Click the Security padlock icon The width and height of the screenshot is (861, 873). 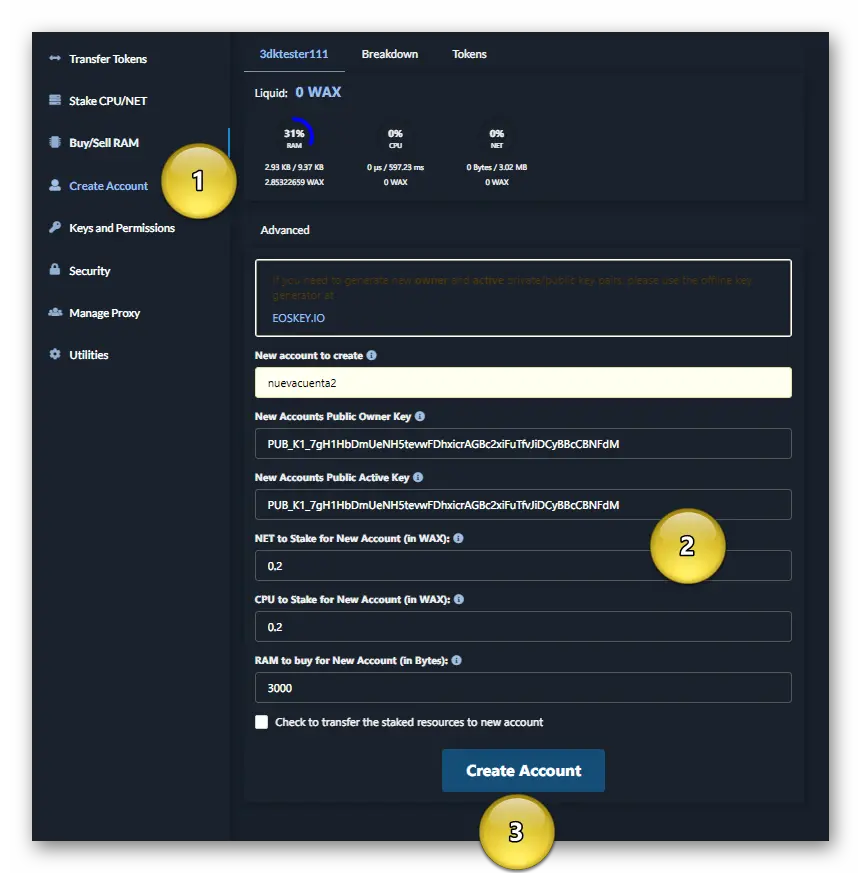pyautogui.click(x=55, y=269)
